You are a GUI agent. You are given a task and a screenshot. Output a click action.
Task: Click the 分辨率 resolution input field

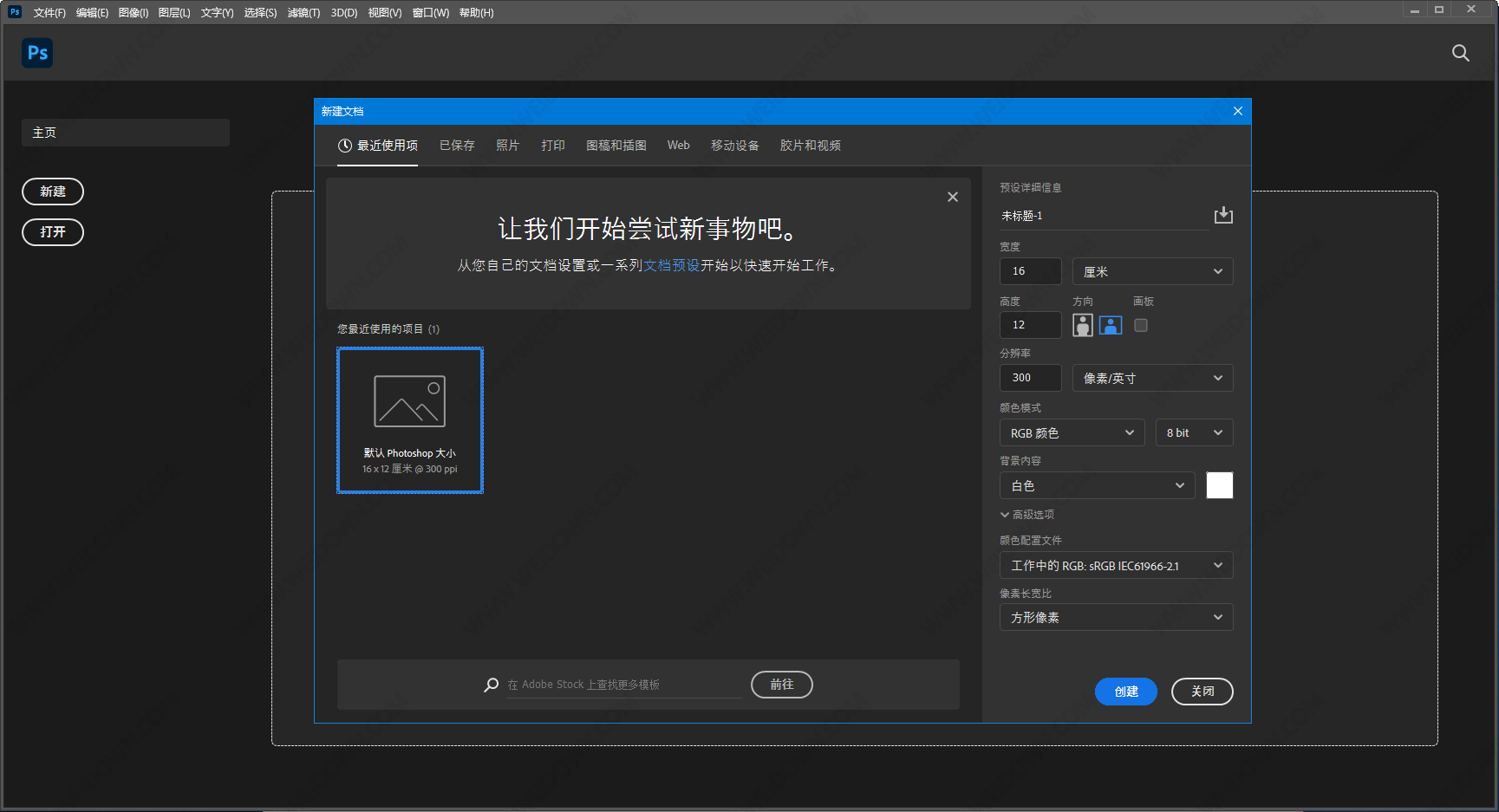tap(1030, 378)
